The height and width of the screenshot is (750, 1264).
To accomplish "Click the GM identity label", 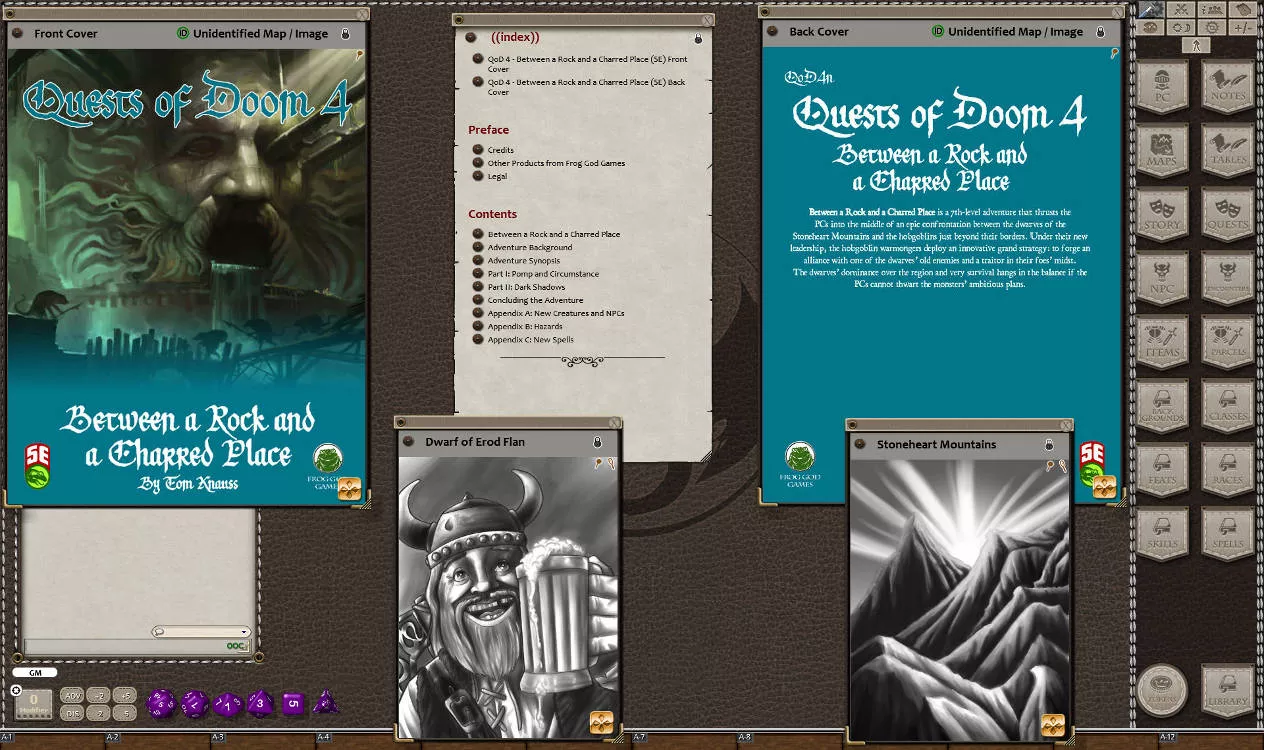I will 35,673.
